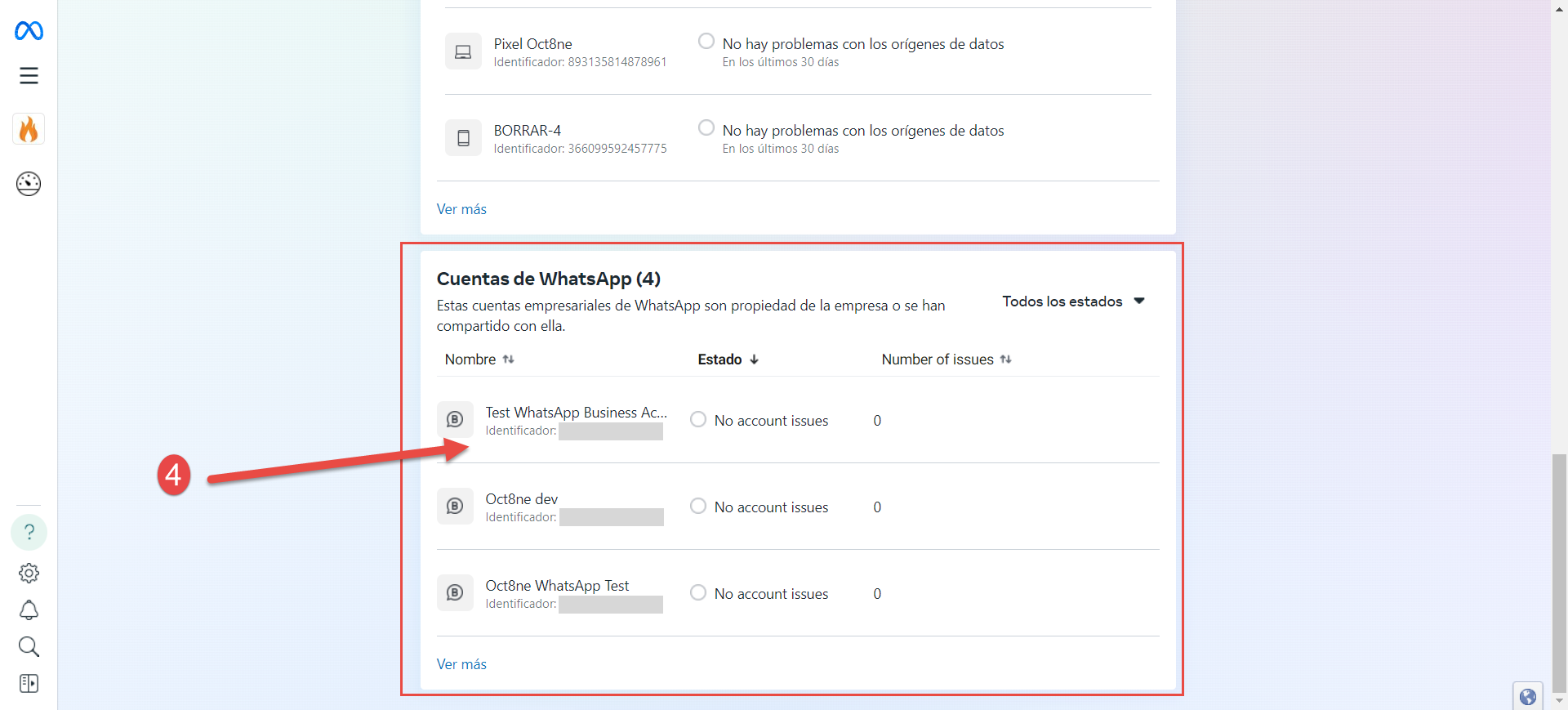
Task: Open settings gear in sidebar
Action: pyautogui.click(x=29, y=574)
